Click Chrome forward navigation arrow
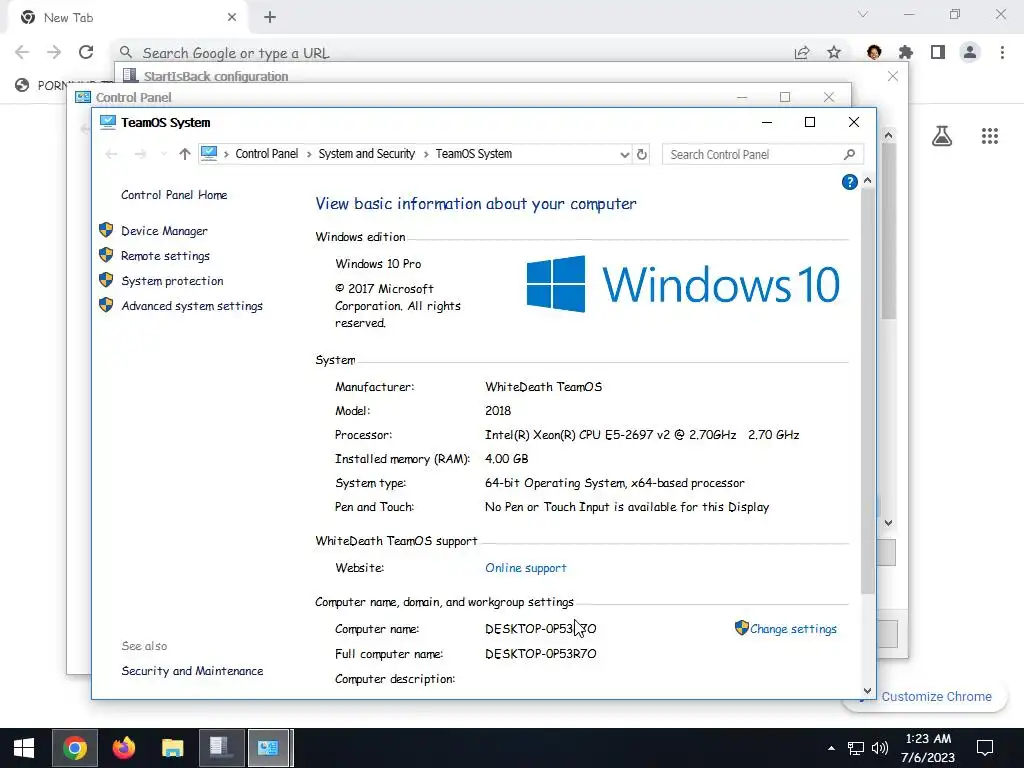 54,52
